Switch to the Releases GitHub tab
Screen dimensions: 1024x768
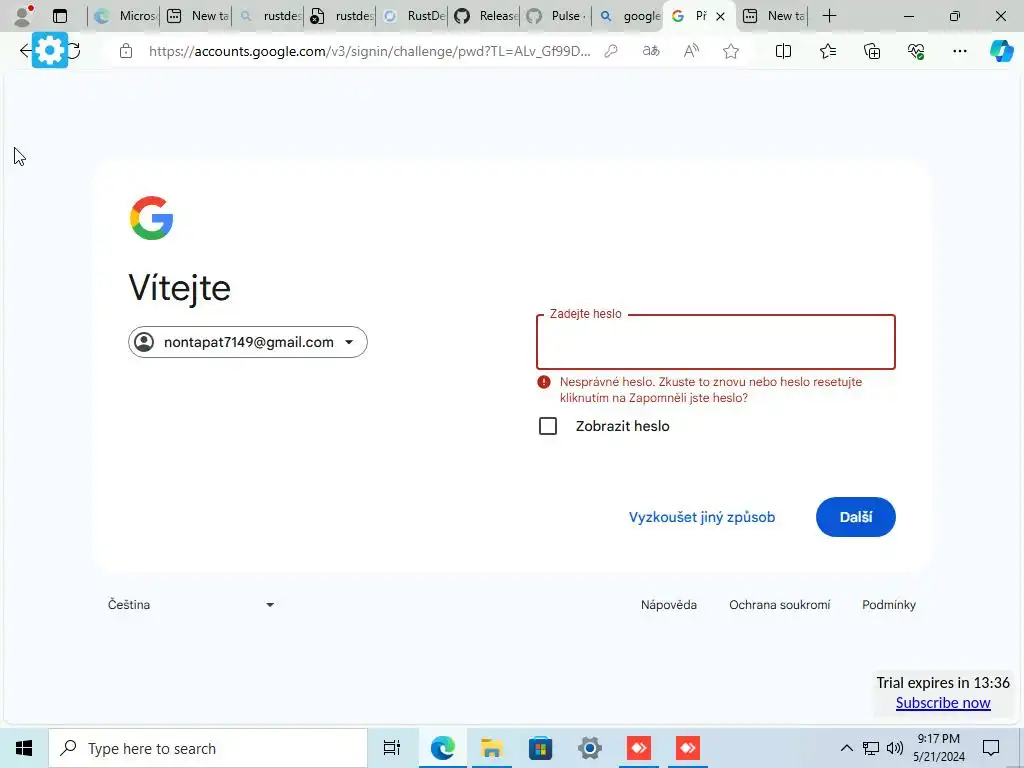[x=484, y=16]
